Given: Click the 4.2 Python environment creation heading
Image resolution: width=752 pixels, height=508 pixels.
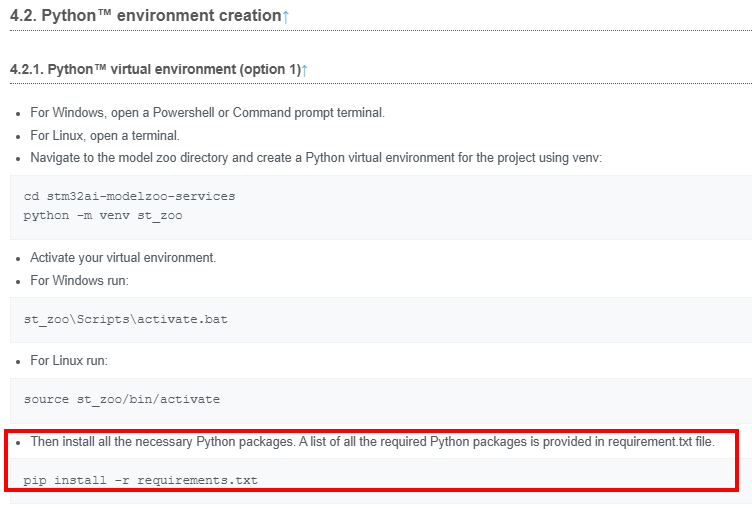Looking at the screenshot, I should (x=146, y=16).
